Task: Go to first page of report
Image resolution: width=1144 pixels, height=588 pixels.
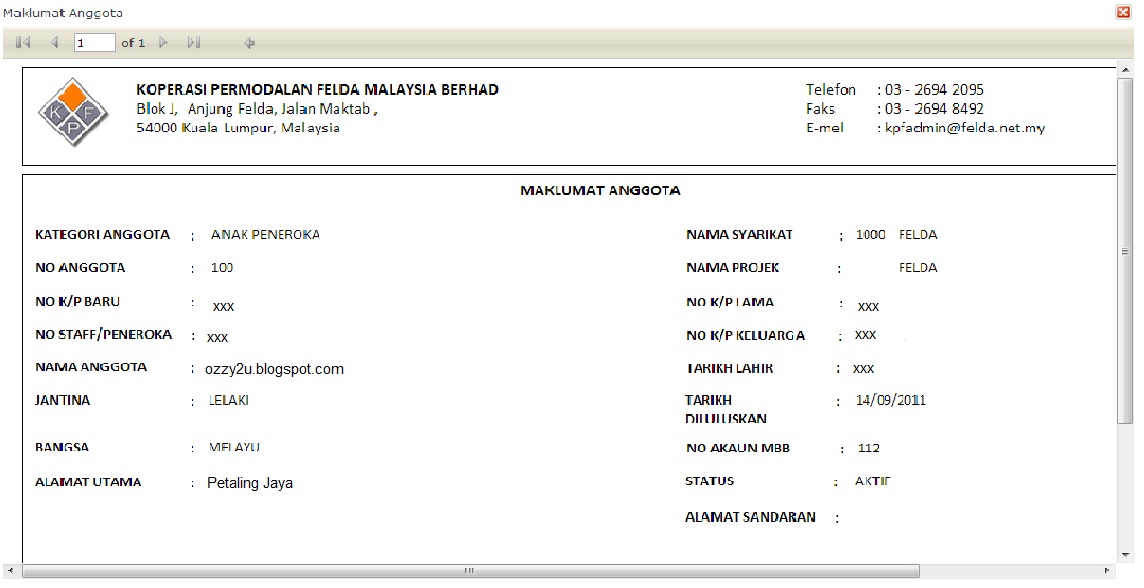Action: (x=23, y=42)
